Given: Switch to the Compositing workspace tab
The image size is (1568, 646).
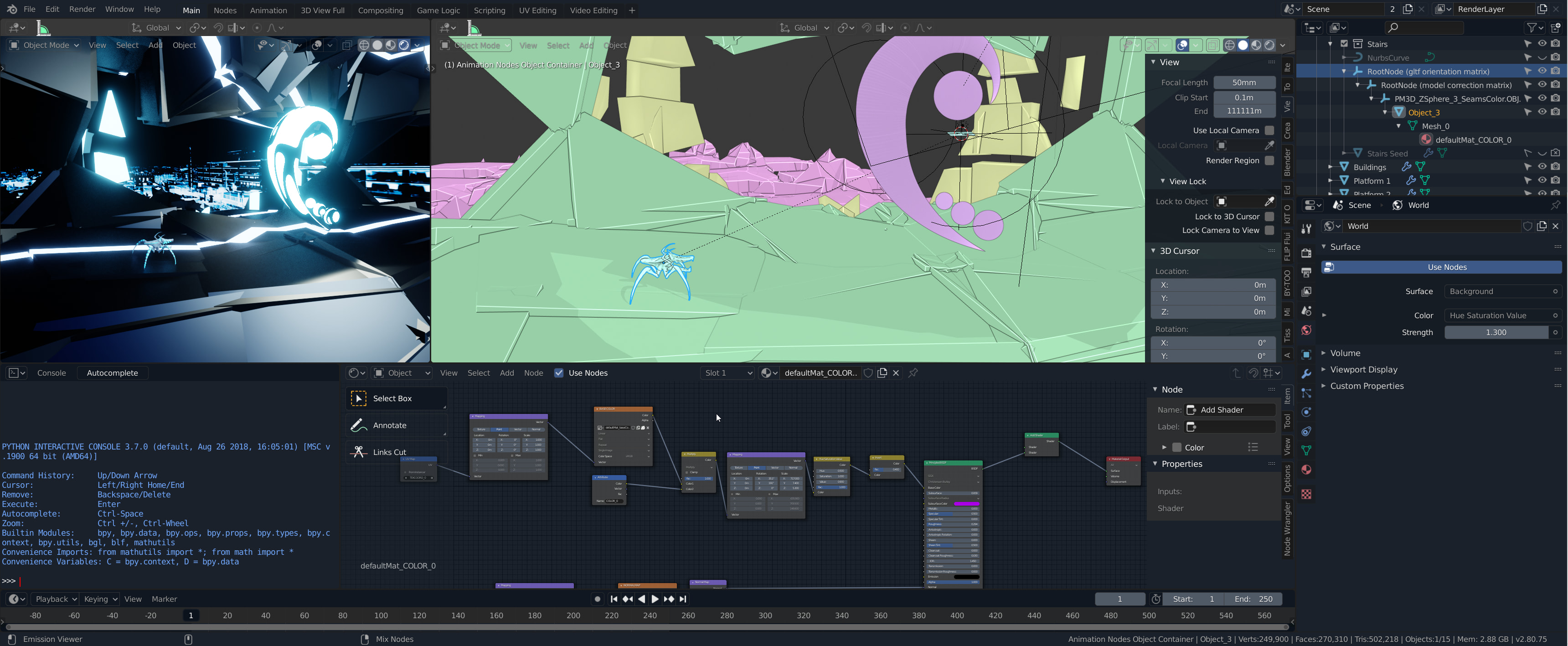Looking at the screenshot, I should click(380, 10).
